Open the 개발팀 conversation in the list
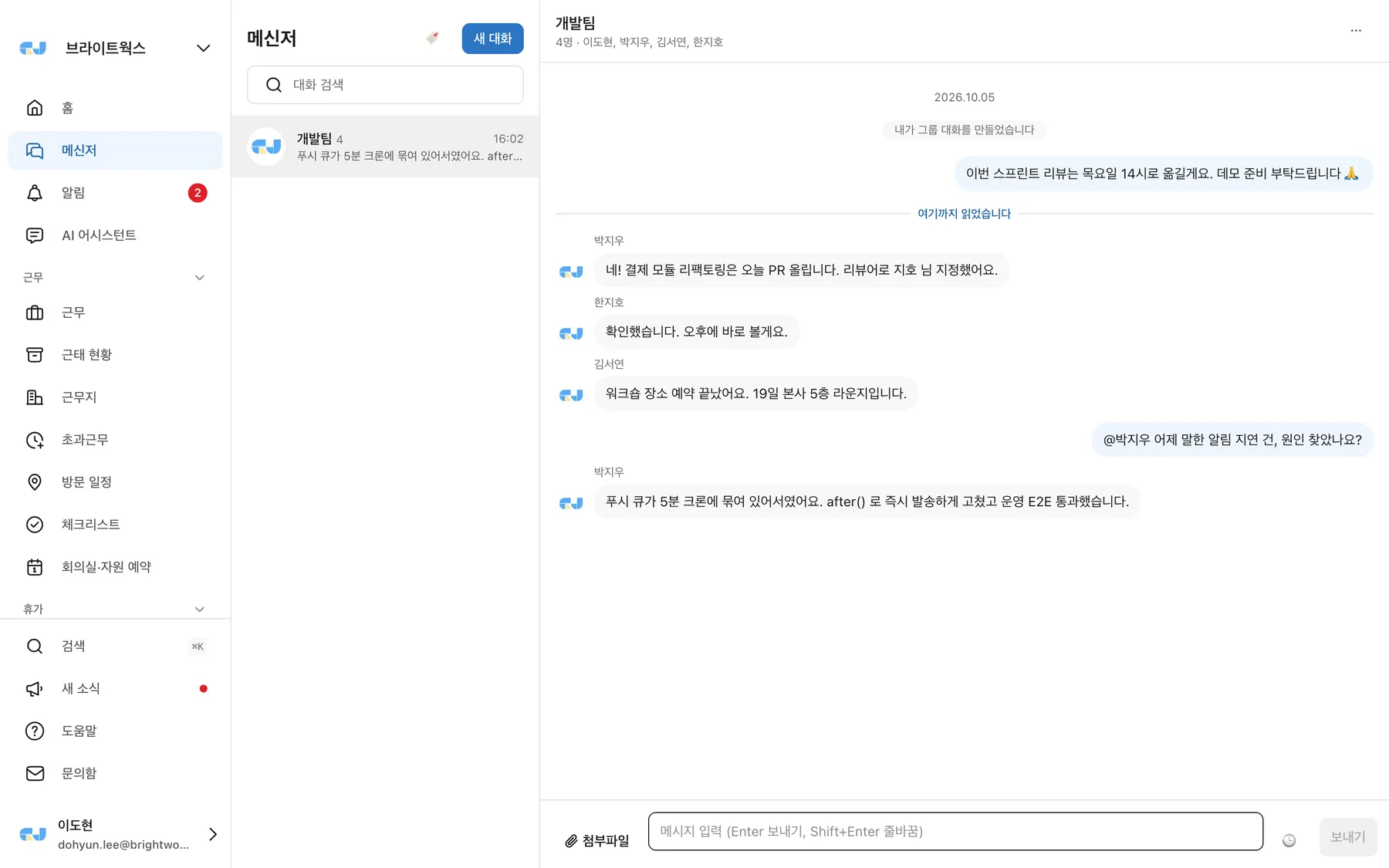 [385, 147]
